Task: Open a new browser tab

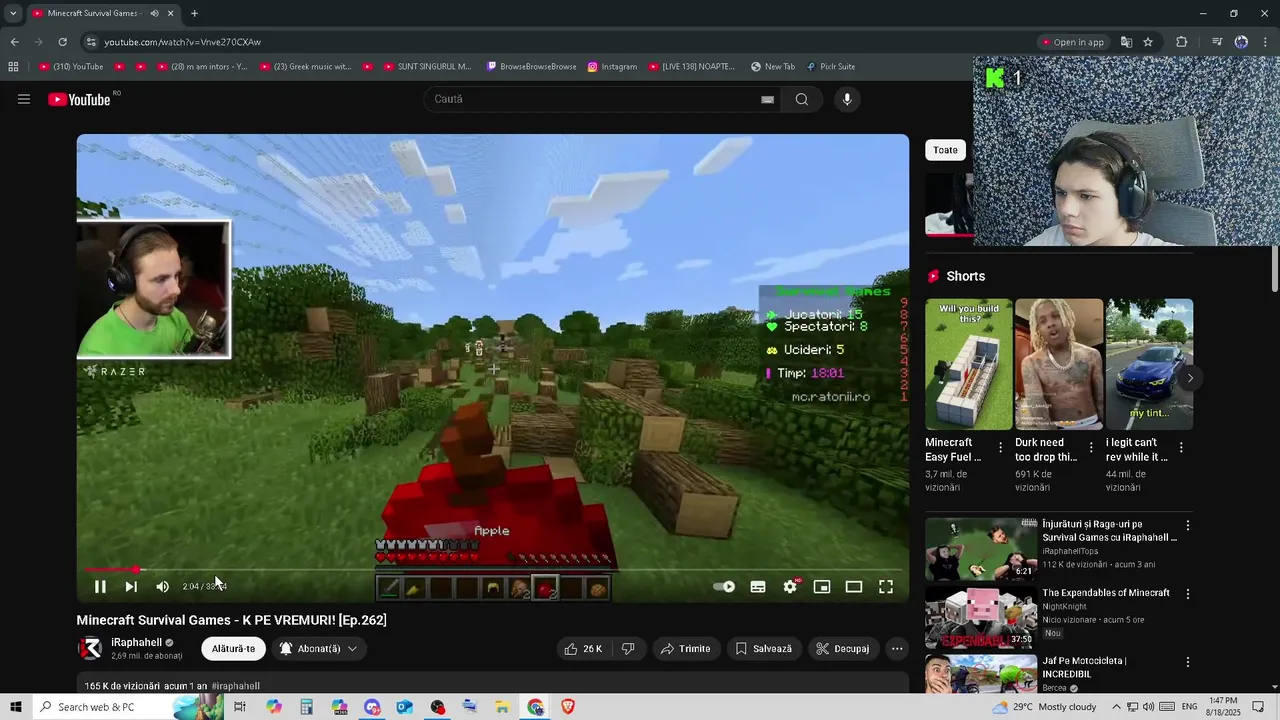Action: (x=194, y=13)
